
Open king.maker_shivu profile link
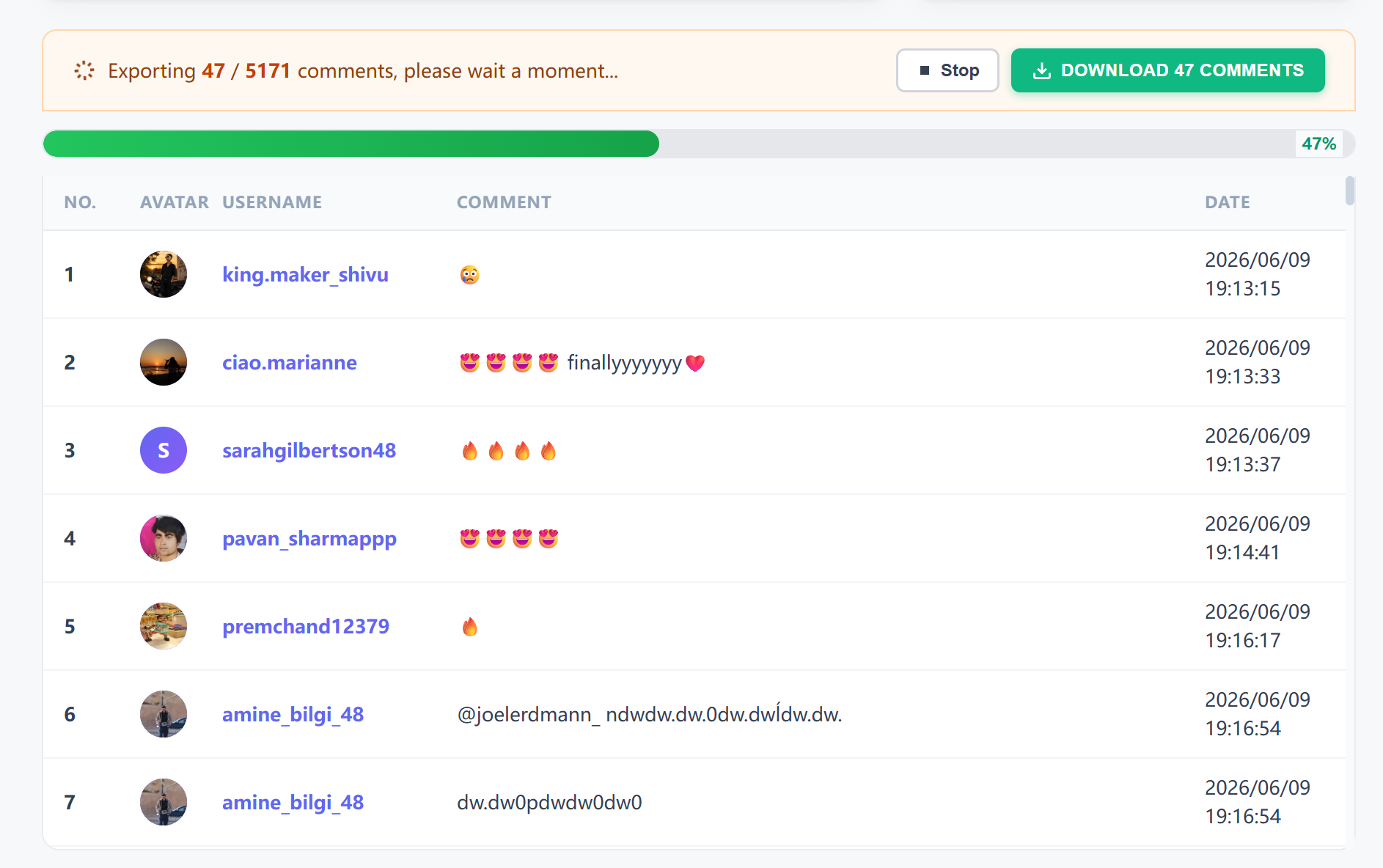tap(305, 274)
